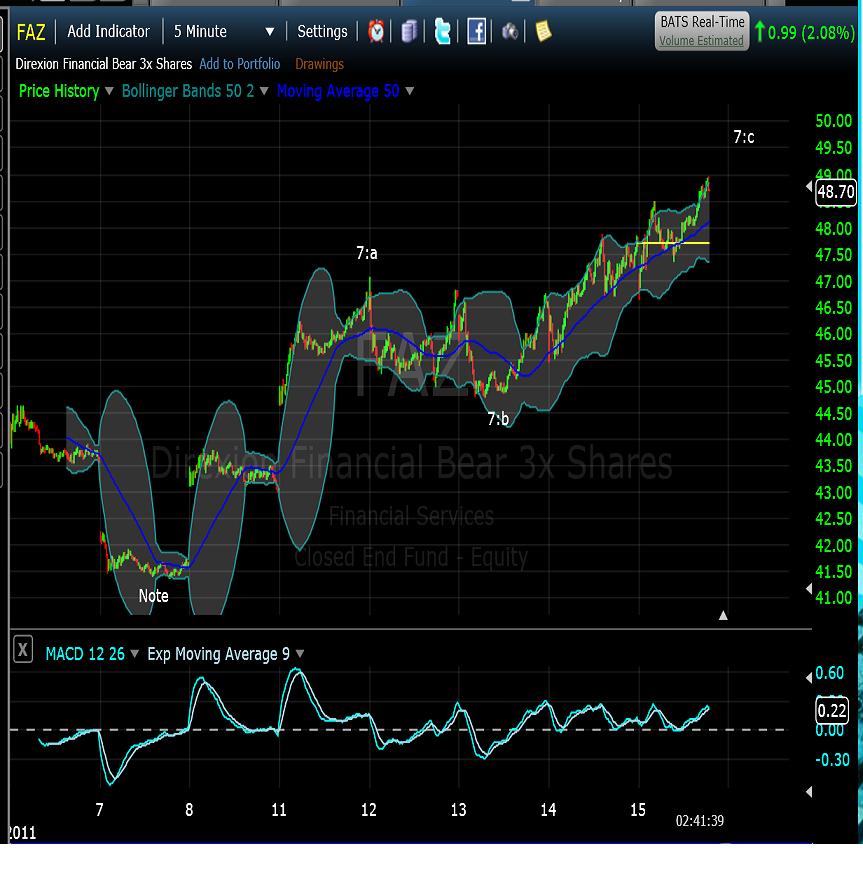
Task: Click the Add Indicator button
Action: (109, 31)
